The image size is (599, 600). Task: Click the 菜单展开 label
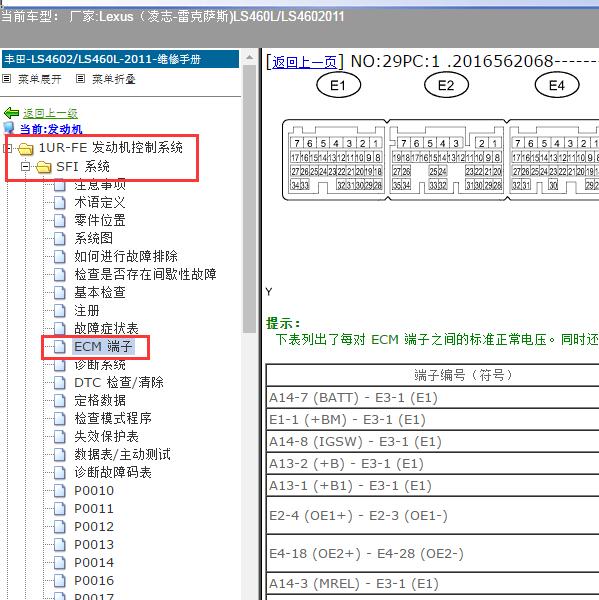40,79
